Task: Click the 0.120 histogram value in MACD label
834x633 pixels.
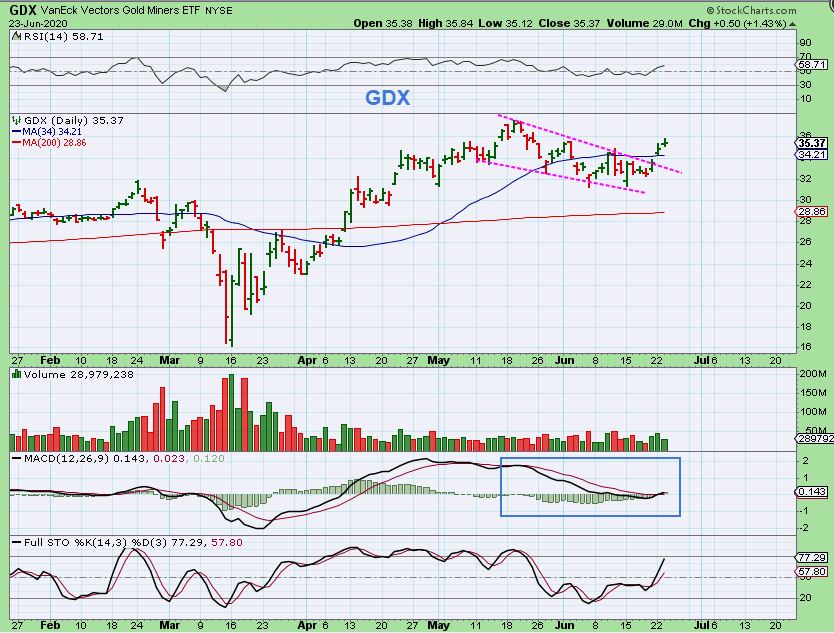Action: pyautogui.click(x=208, y=459)
